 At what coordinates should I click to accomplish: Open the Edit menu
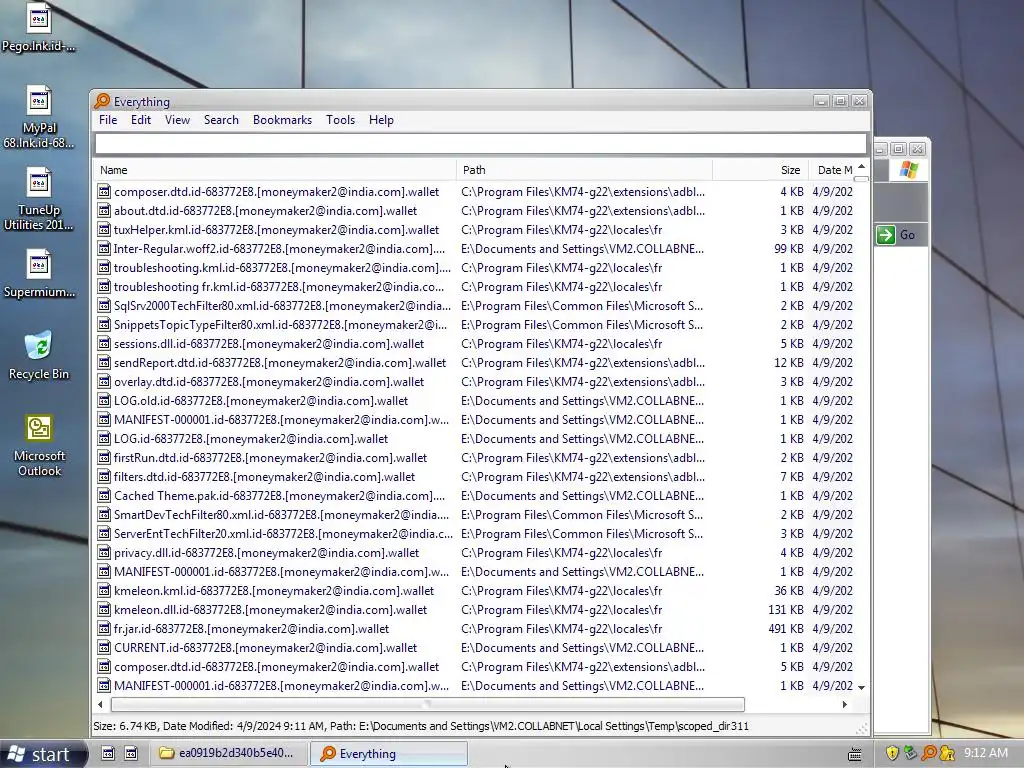pyautogui.click(x=140, y=120)
